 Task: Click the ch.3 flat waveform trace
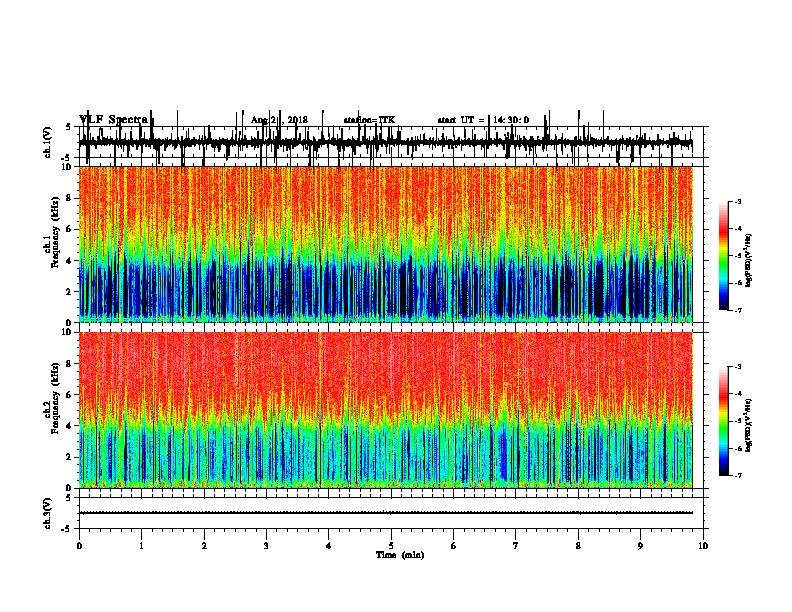[x=386, y=513]
